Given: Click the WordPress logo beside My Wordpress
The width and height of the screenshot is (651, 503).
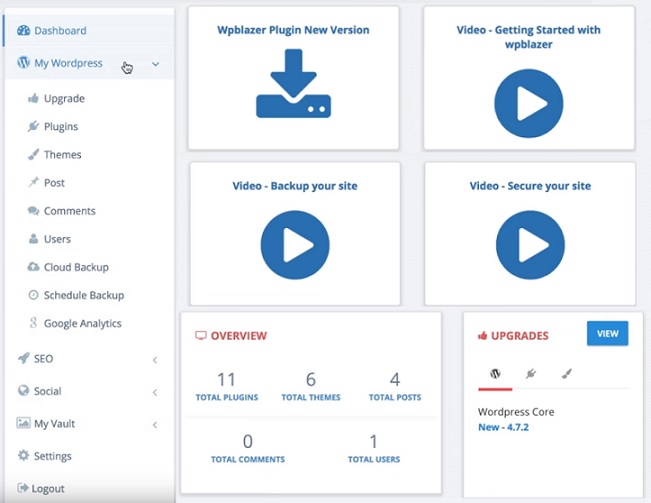Looking at the screenshot, I should [x=24, y=63].
